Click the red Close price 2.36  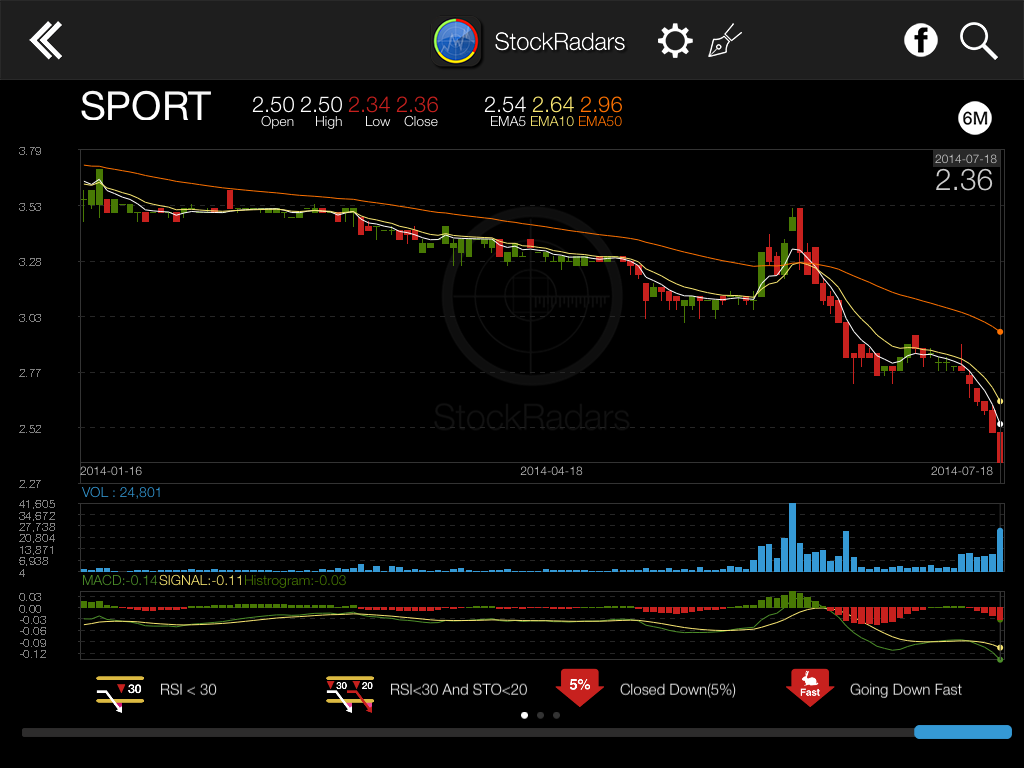(417, 104)
